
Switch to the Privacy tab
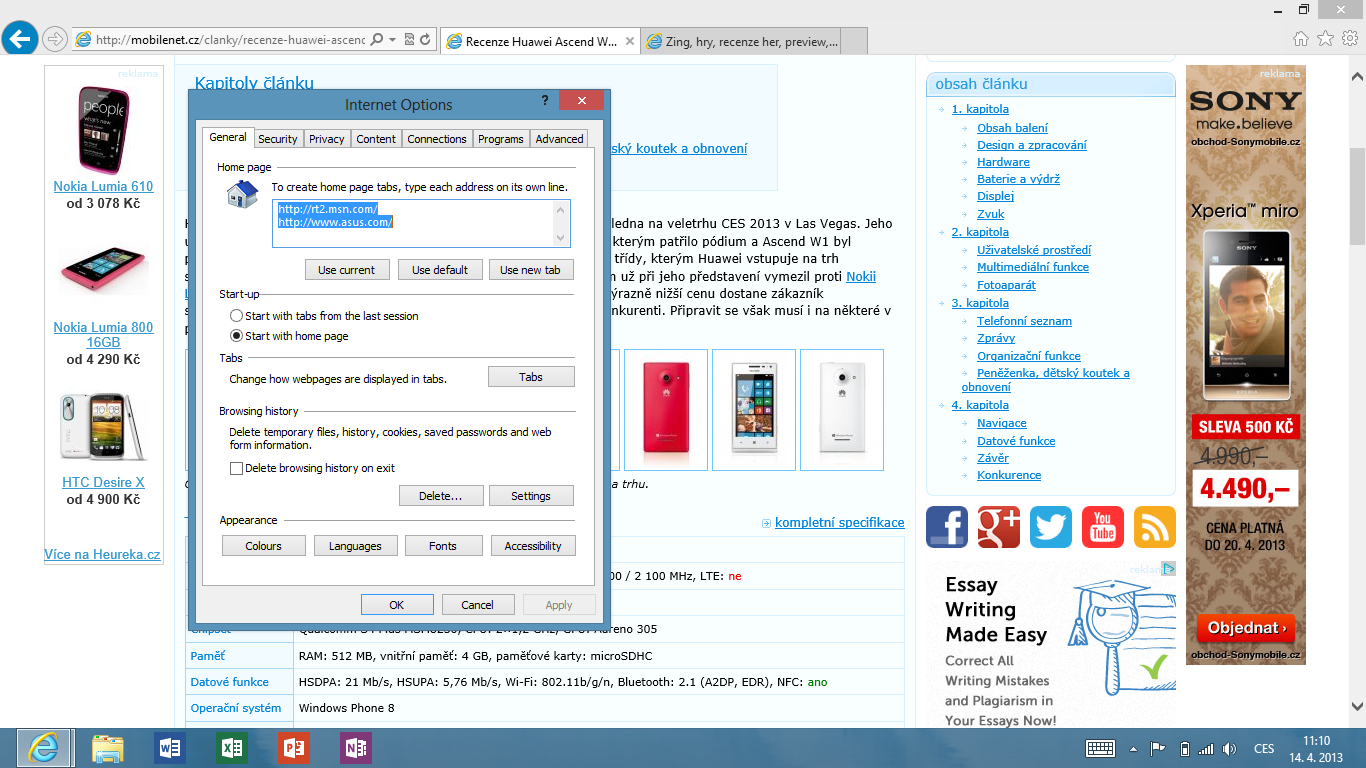click(327, 139)
